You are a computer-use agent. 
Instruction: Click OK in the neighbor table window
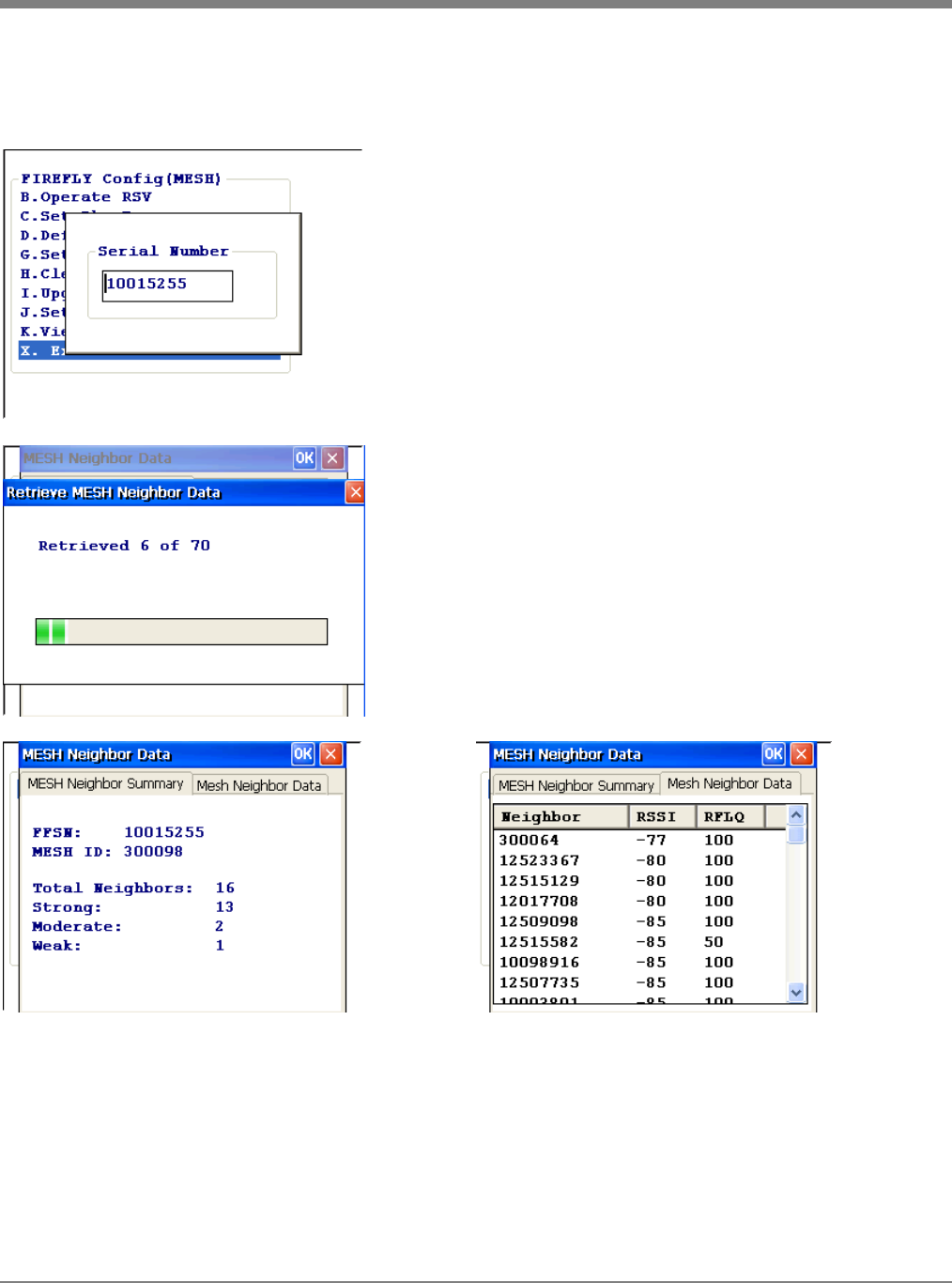click(x=774, y=754)
